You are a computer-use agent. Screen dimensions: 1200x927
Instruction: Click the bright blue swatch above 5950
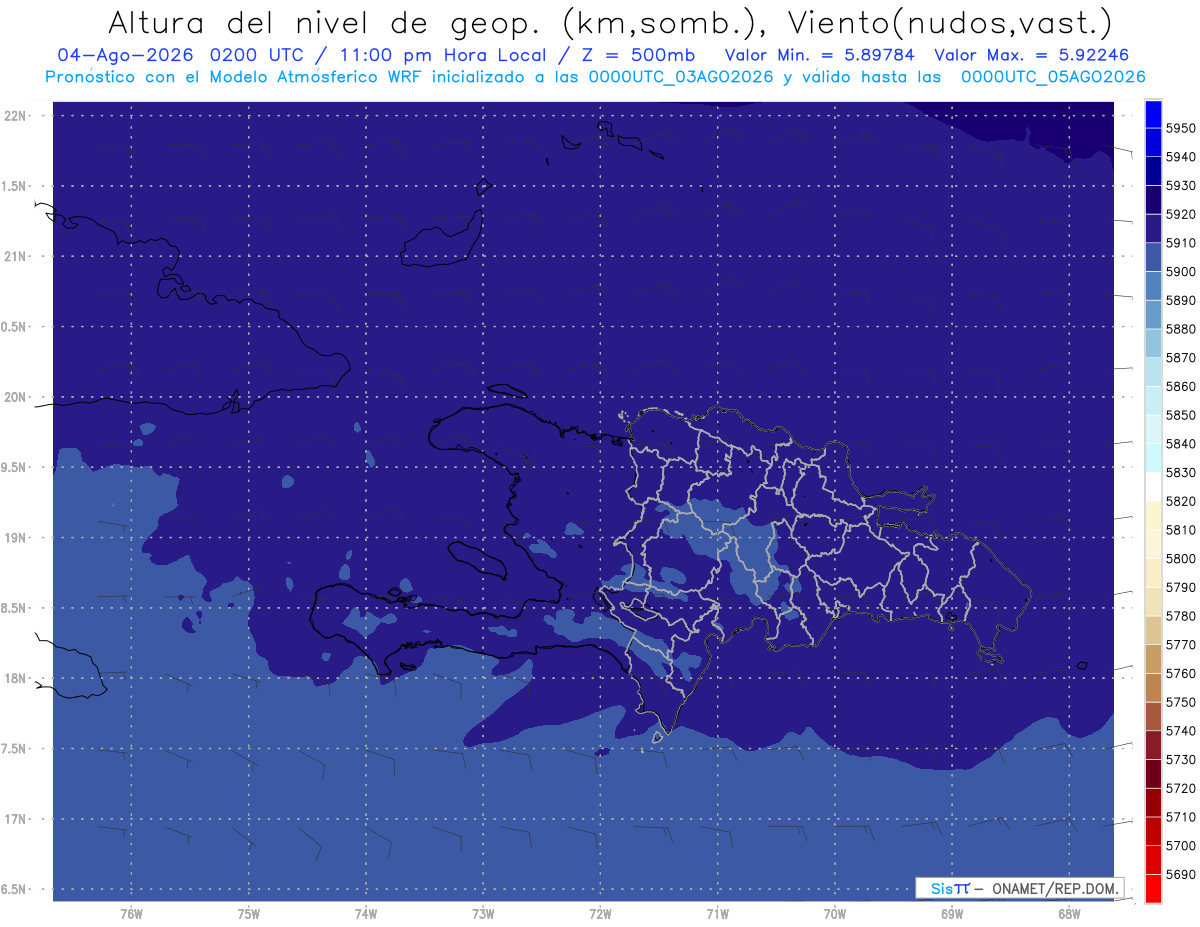[1153, 114]
